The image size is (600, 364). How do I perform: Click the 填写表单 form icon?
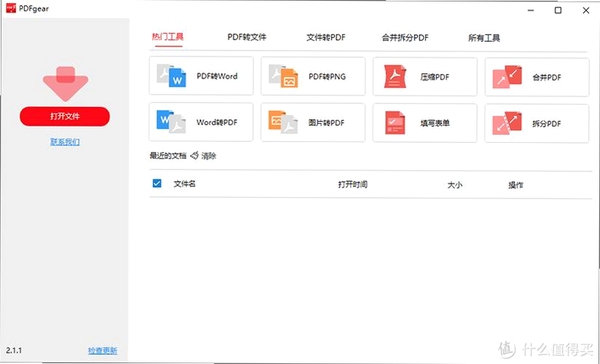point(395,122)
